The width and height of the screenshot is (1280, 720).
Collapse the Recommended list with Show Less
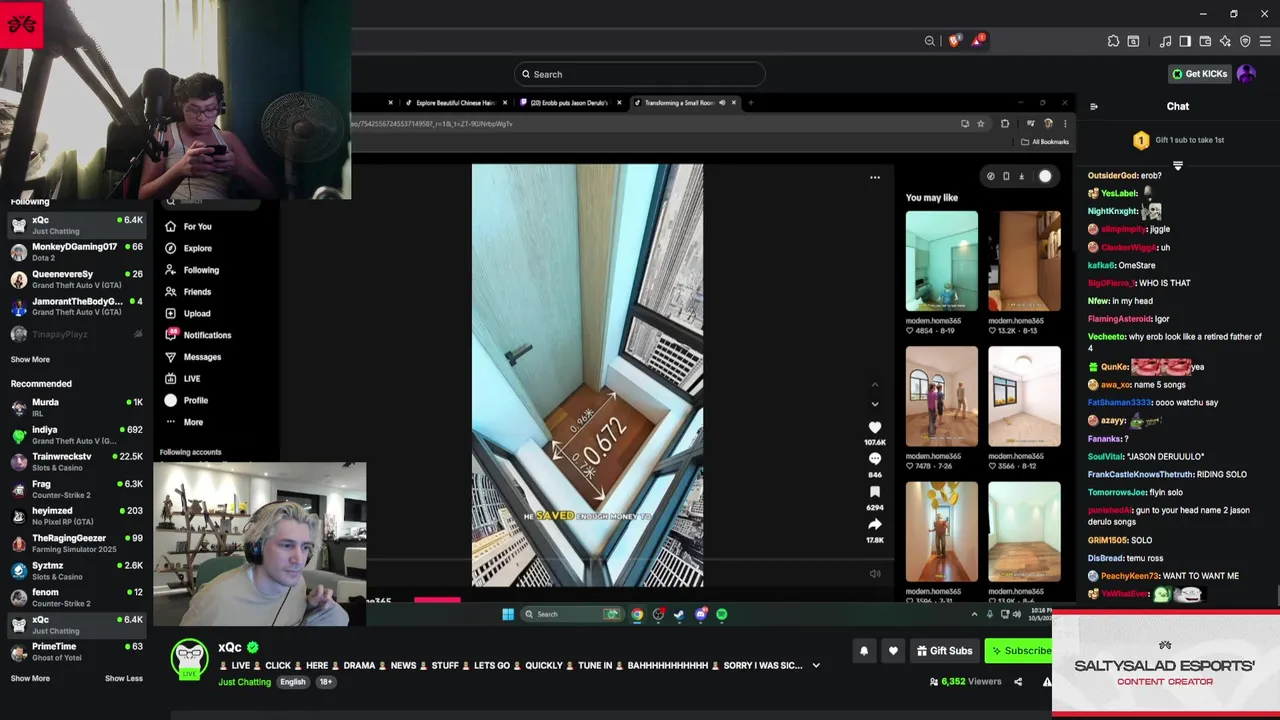(x=124, y=678)
